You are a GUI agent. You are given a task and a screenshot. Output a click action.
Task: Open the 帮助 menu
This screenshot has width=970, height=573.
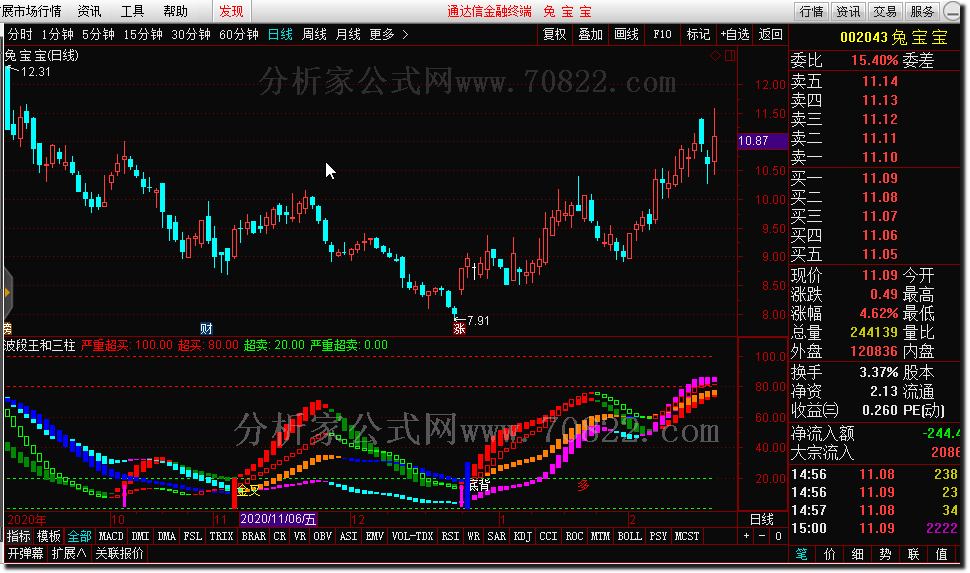pos(175,11)
